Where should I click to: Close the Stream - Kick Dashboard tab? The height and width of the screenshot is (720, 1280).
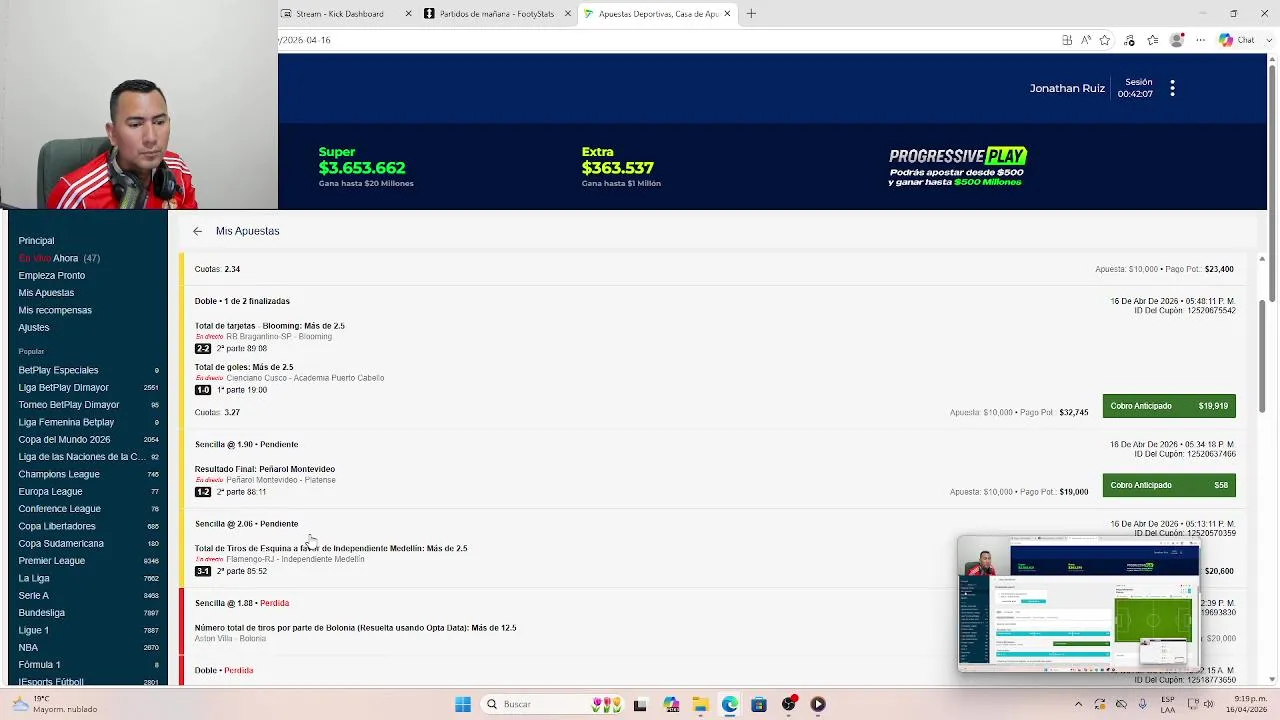[408, 14]
